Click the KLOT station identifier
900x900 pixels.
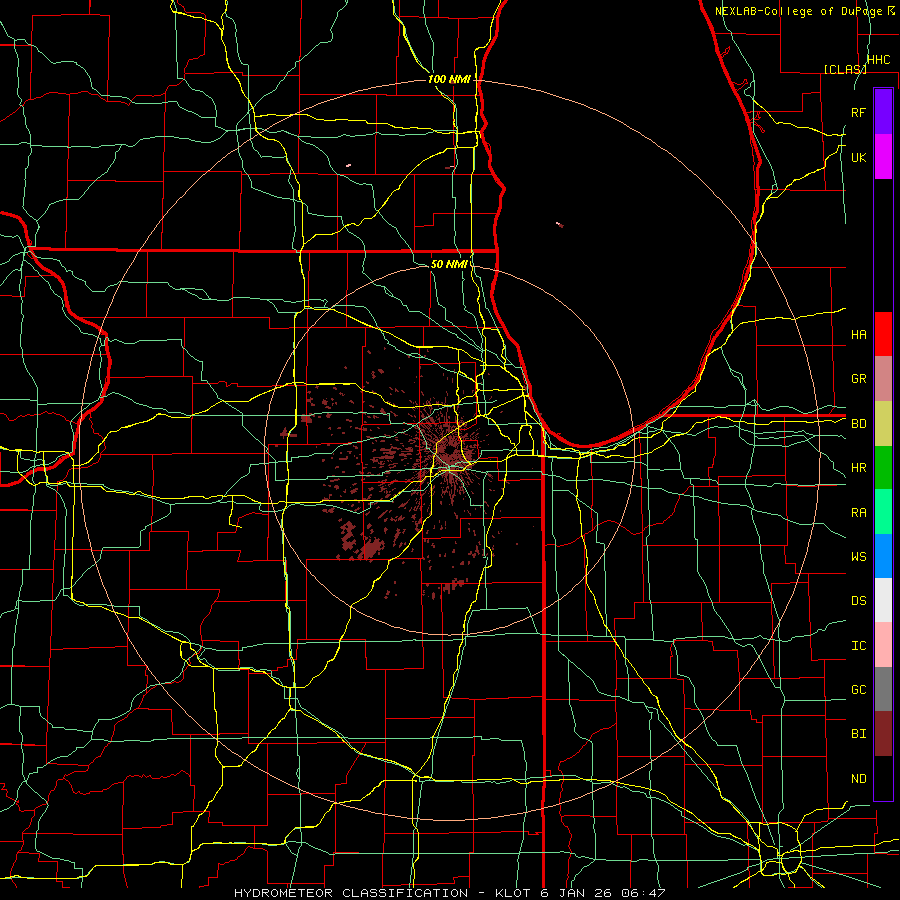click(511, 893)
